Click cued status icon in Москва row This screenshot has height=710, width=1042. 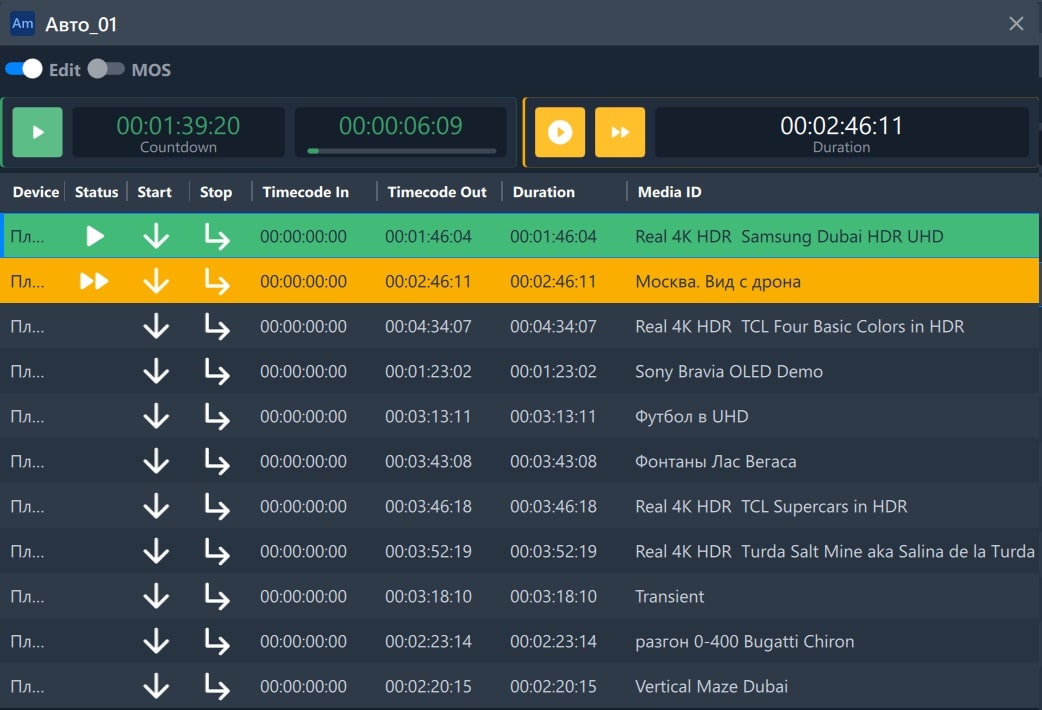point(94,281)
